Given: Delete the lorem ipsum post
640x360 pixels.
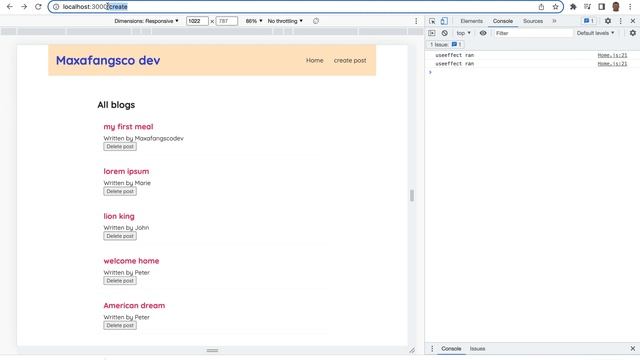Looking at the screenshot, I should coord(120,191).
